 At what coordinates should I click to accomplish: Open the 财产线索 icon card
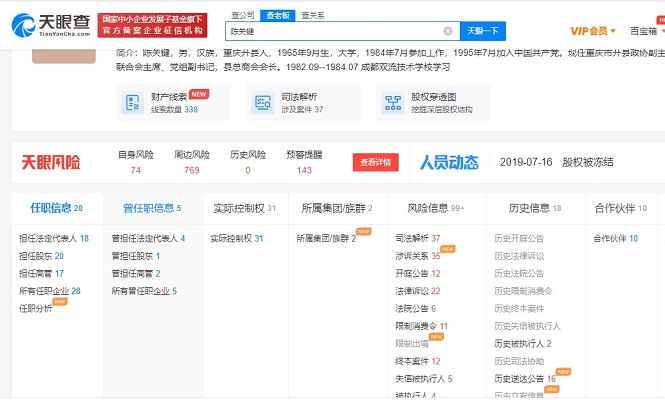(131, 102)
